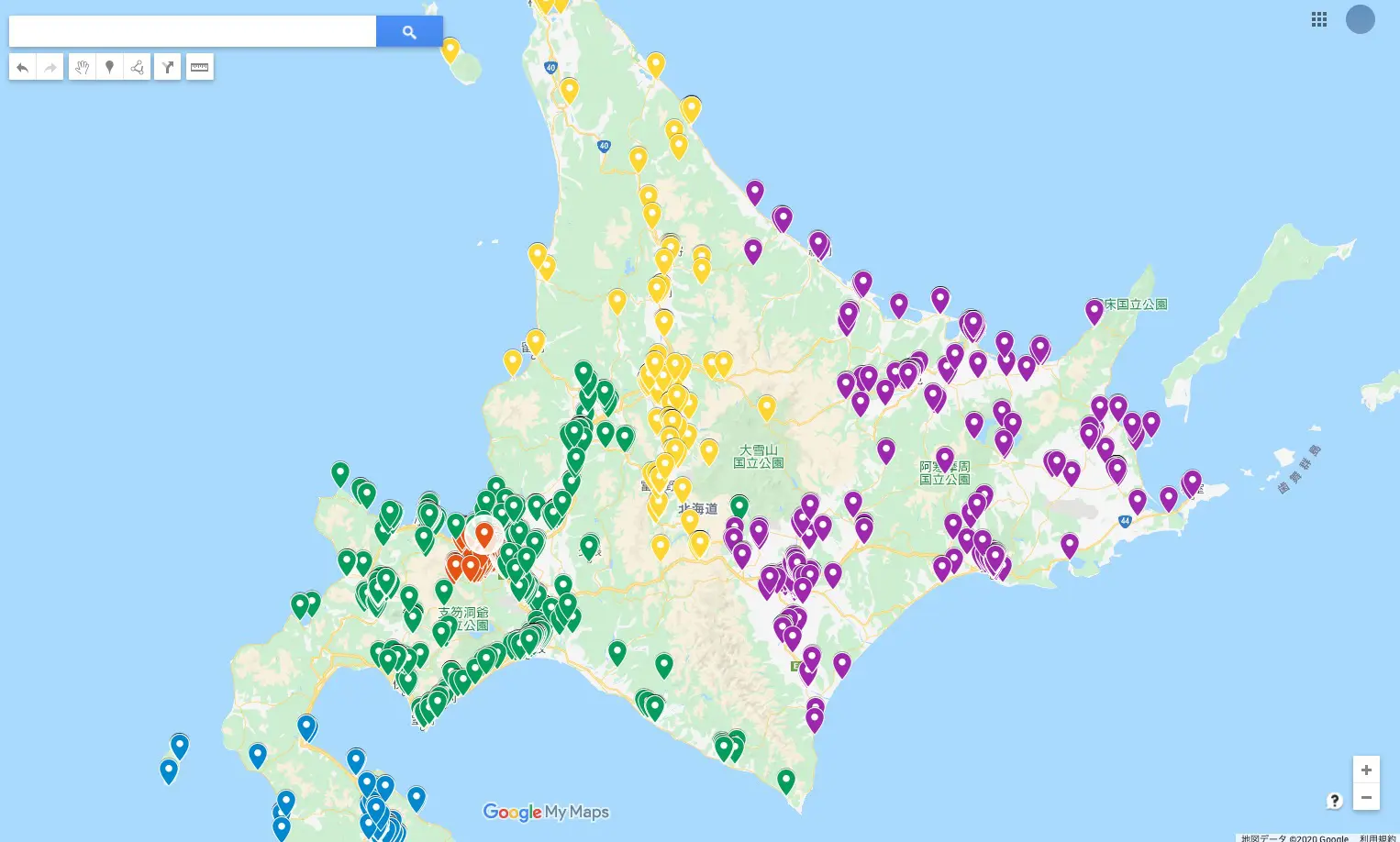Image resolution: width=1400 pixels, height=842 pixels.
Task: Select the draw a line tool
Action: pyautogui.click(x=137, y=67)
